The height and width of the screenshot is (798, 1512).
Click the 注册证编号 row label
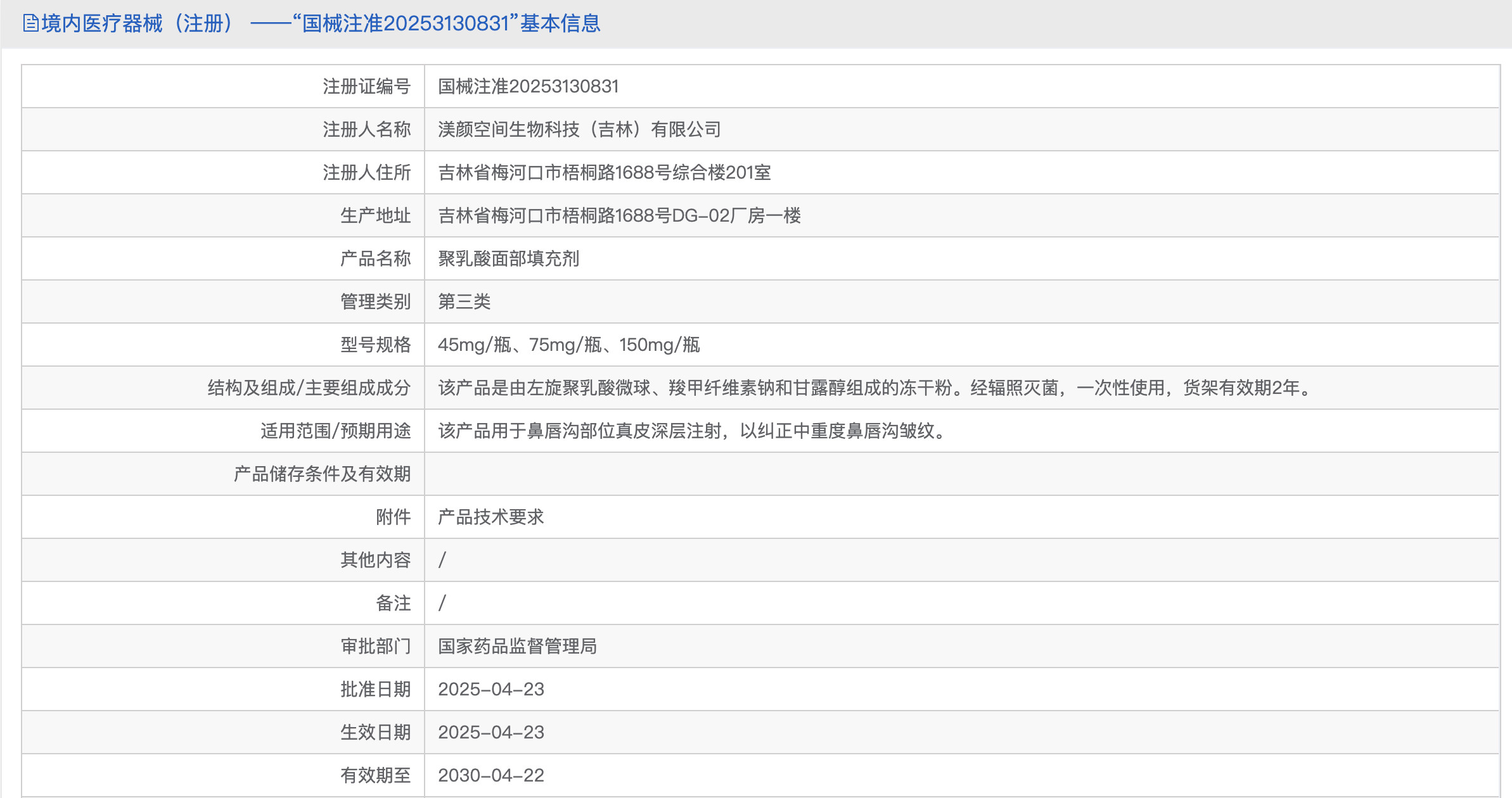366,86
